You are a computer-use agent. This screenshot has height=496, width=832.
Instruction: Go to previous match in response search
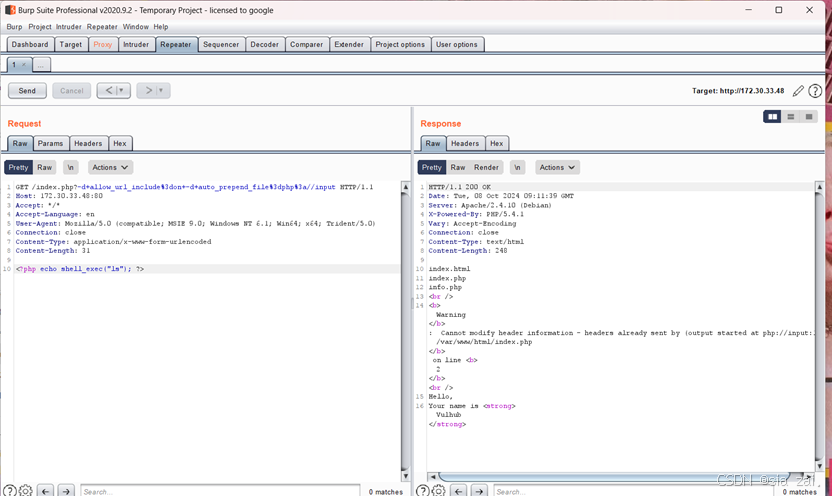458,491
